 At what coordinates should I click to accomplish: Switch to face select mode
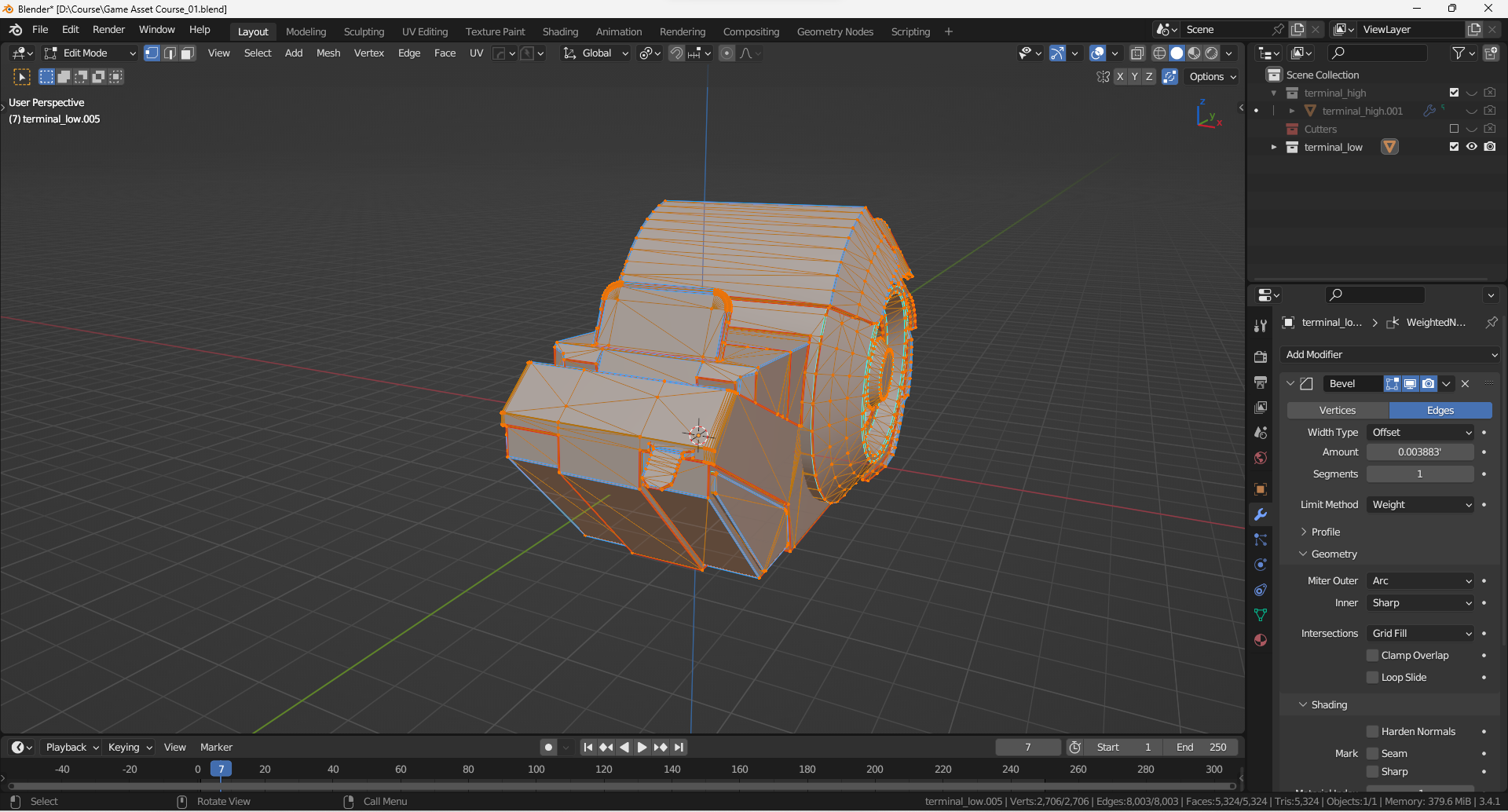tap(188, 53)
